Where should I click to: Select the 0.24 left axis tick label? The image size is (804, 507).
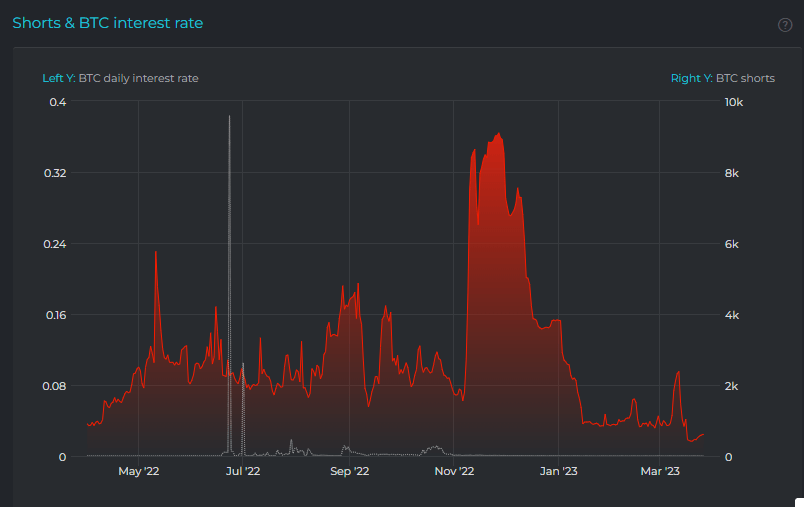tap(54, 244)
